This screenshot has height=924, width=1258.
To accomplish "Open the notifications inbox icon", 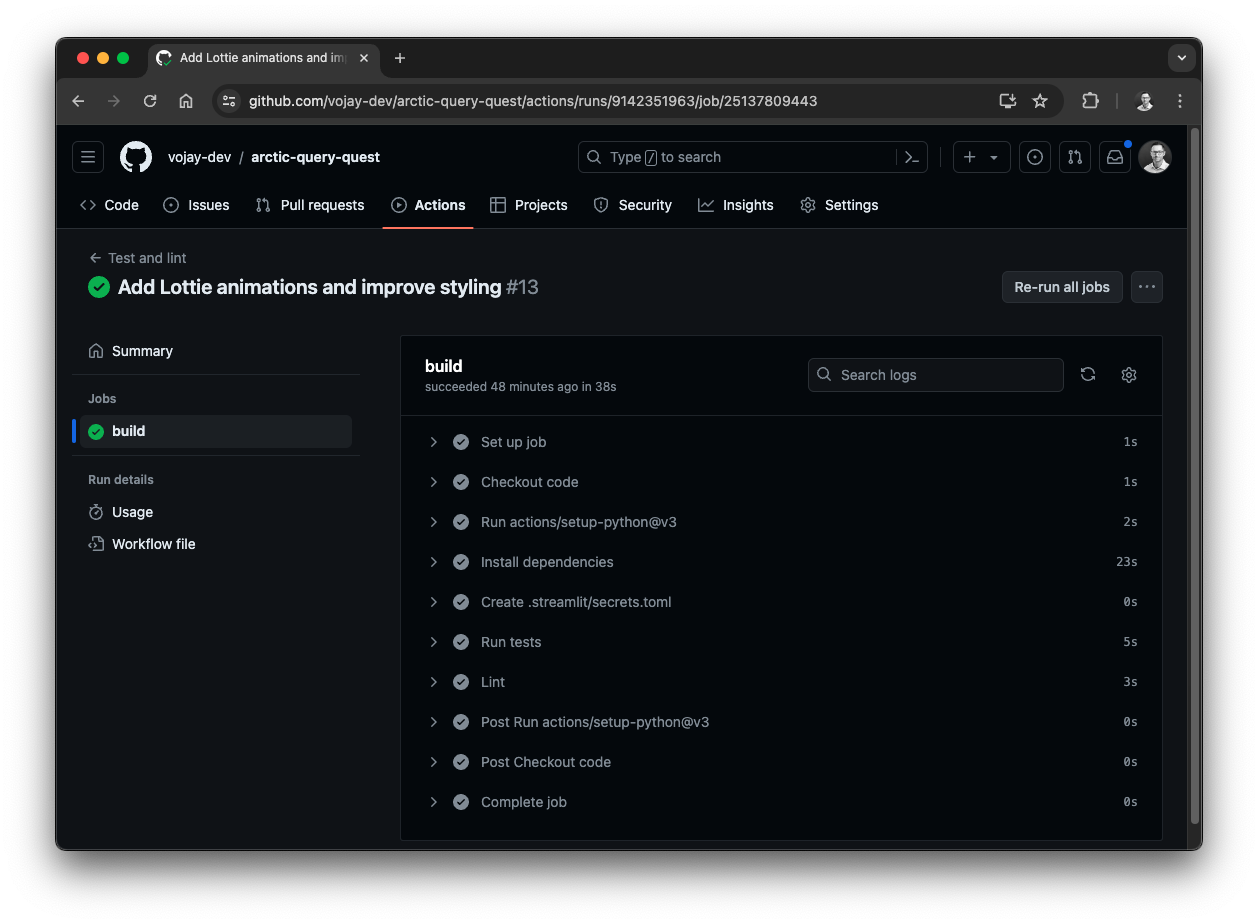I will coord(1114,157).
